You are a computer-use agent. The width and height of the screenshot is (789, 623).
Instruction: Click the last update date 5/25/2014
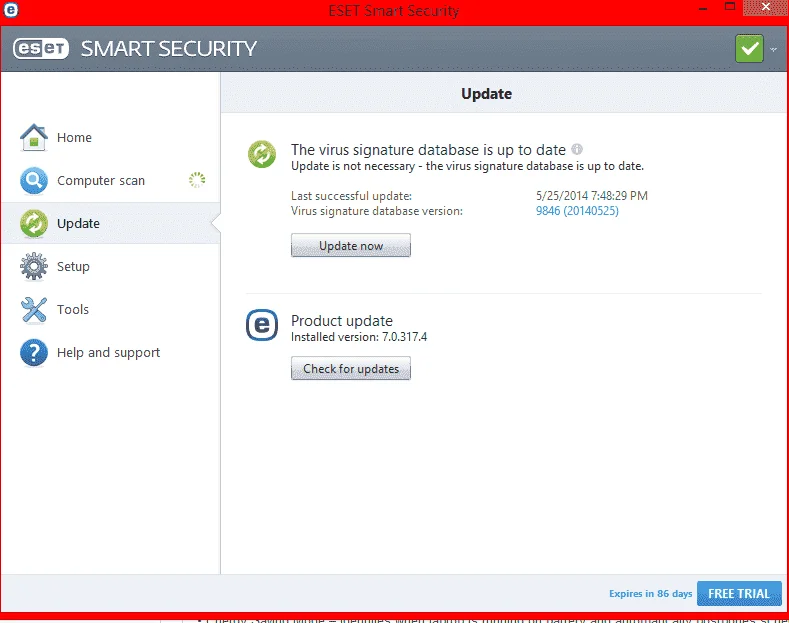click(x=592, y=196)
